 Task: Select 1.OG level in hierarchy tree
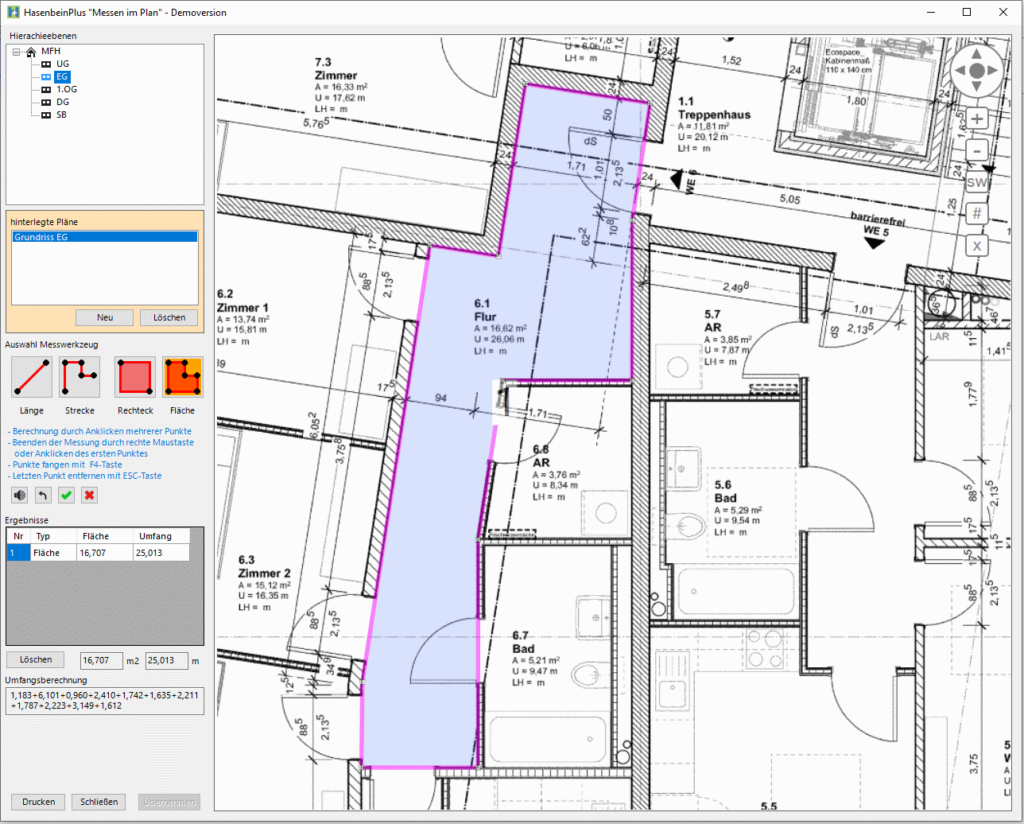point(67,89)
